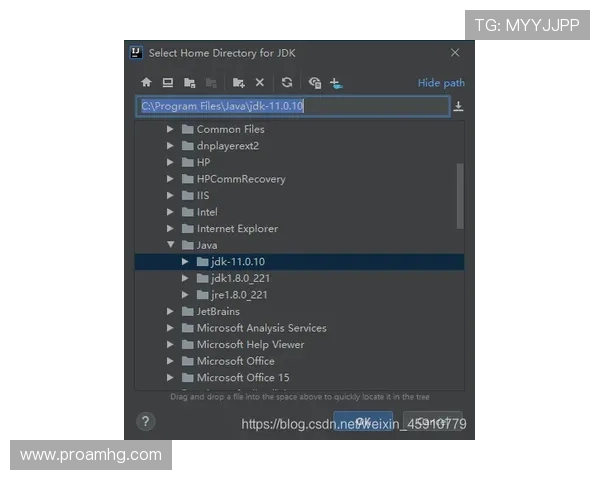Select Microsoft Office folder in tree
Image resolution: width=600 pixels, height=480 pixels.
click(235, 361)
